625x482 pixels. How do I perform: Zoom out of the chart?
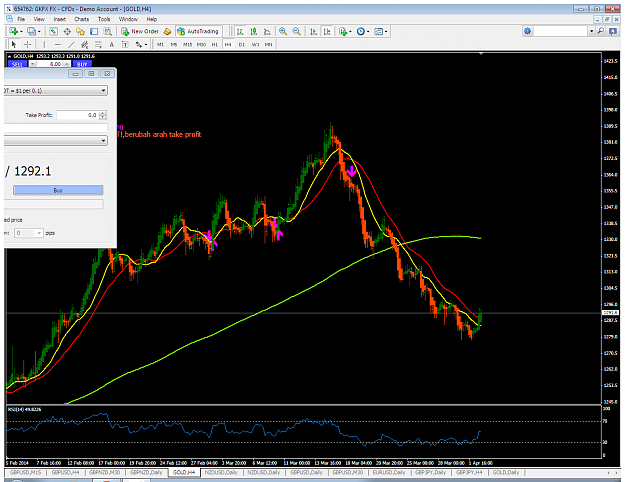click(297, 31)
